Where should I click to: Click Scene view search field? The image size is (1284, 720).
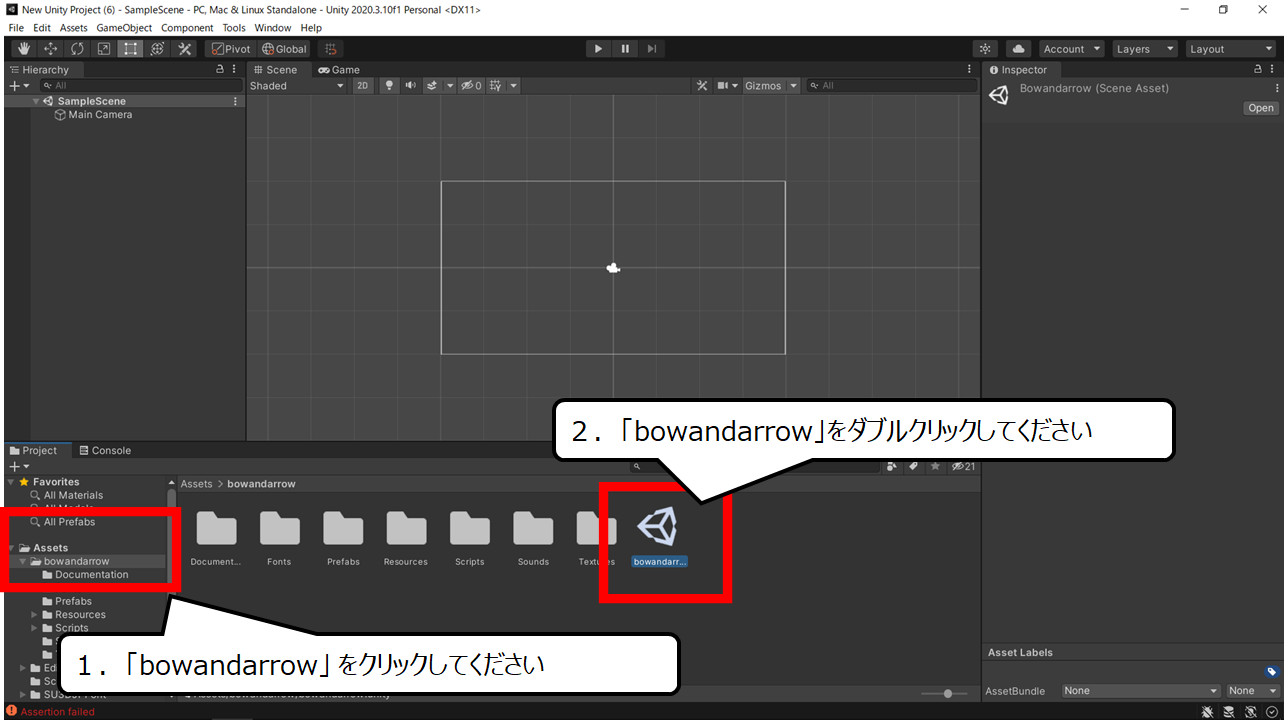click(893, 86)
